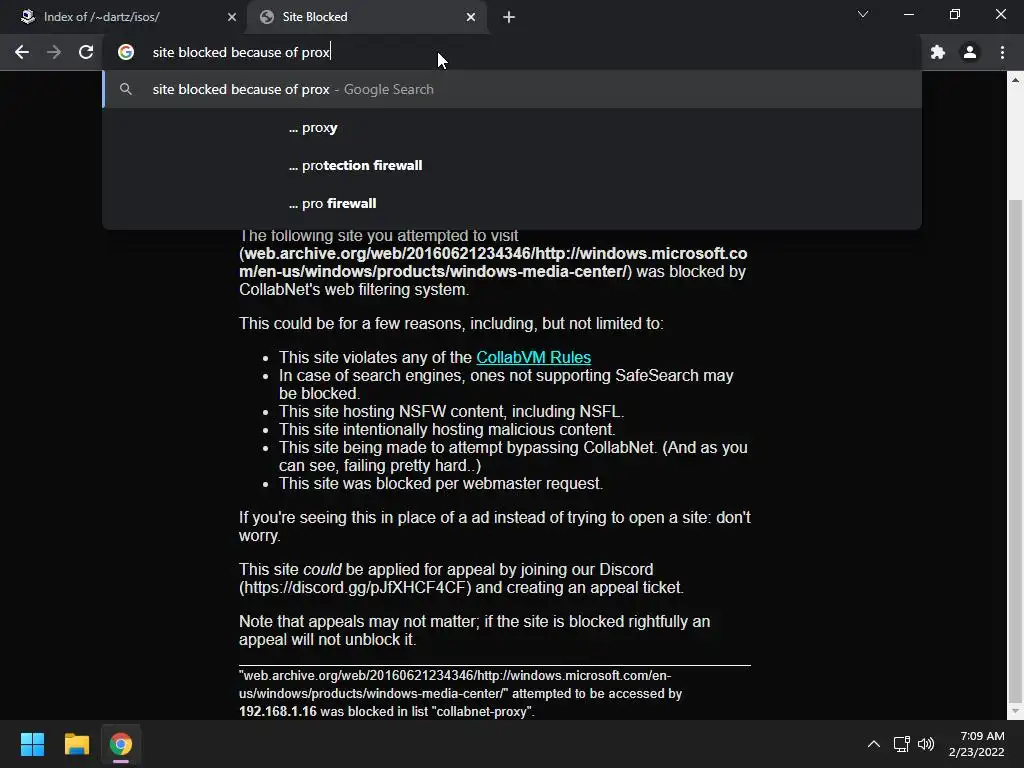Open a new tab with plus button
The height and width of the screenshot is (768, 1024).
[509, 17]
